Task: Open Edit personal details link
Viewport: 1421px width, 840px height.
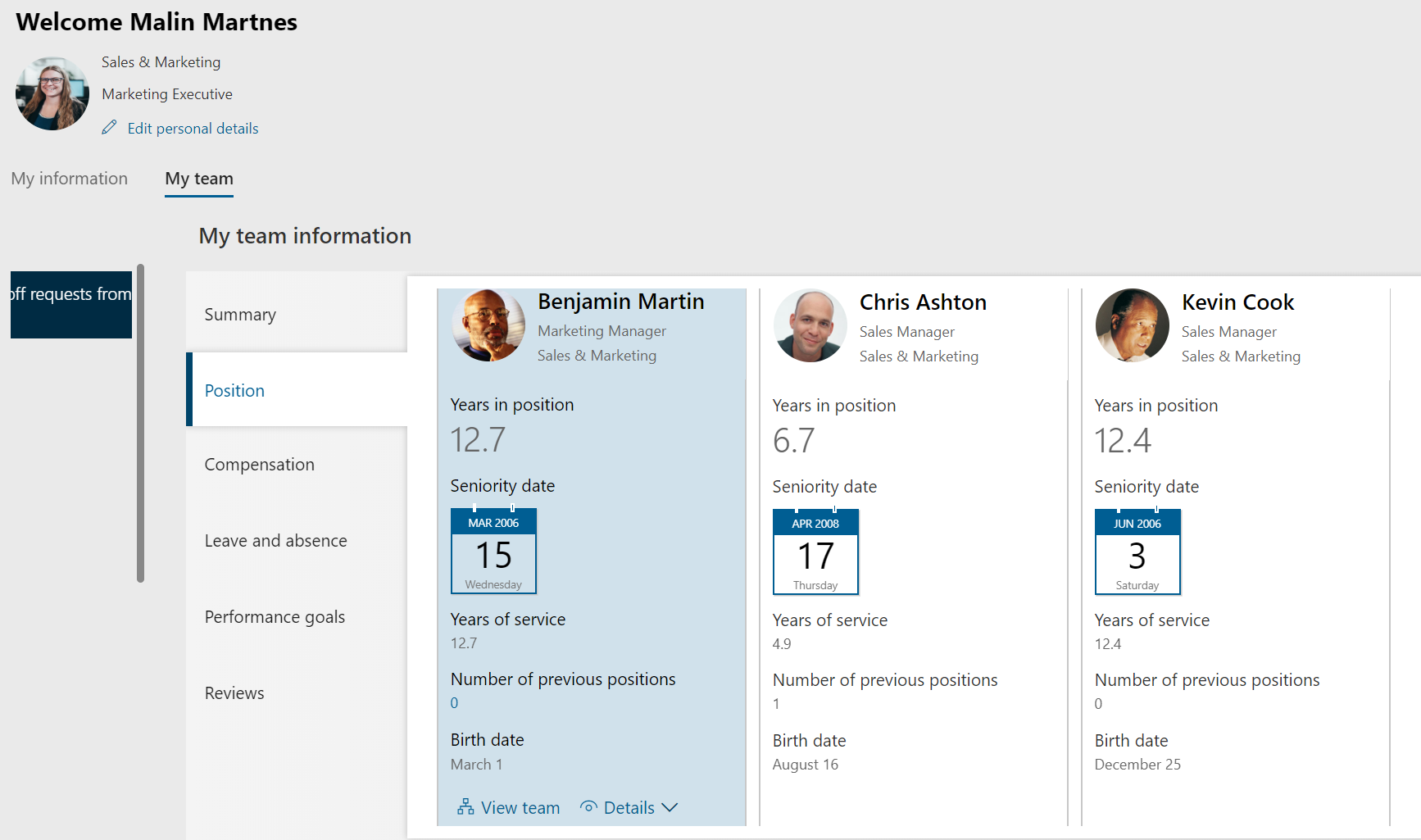Action: coord(193,129)
